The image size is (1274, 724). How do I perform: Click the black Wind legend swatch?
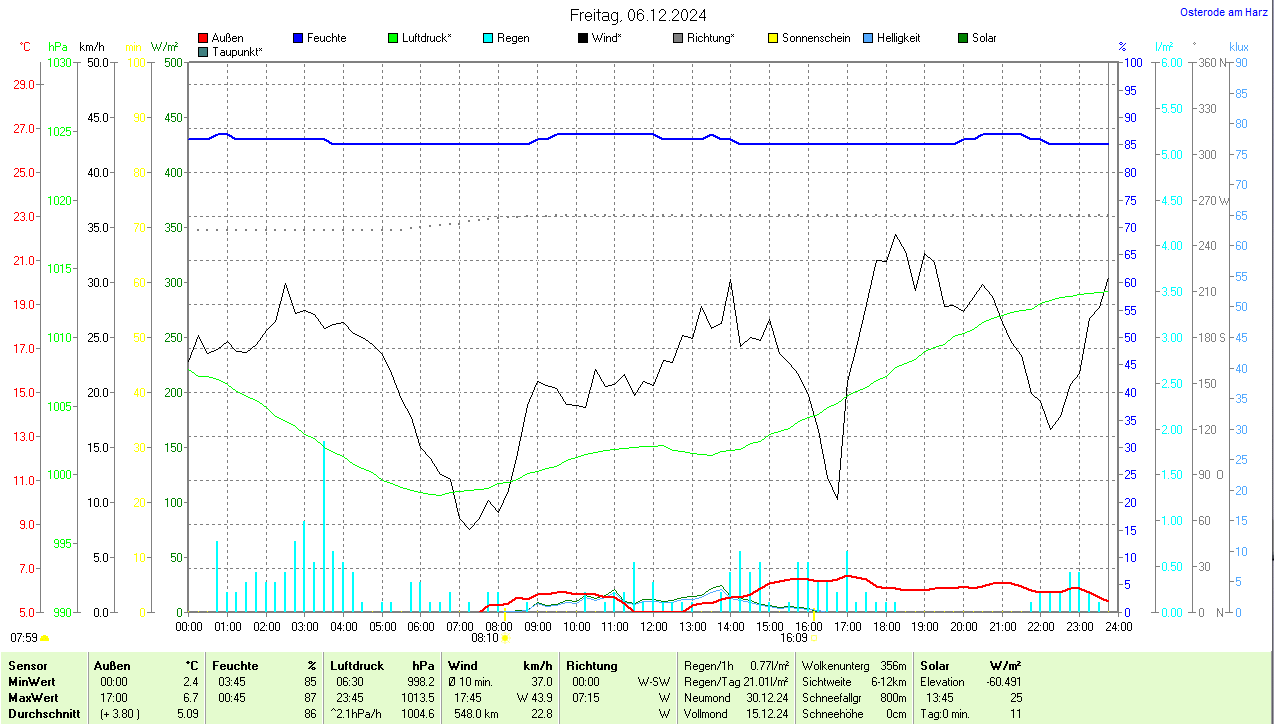(583, 38)
